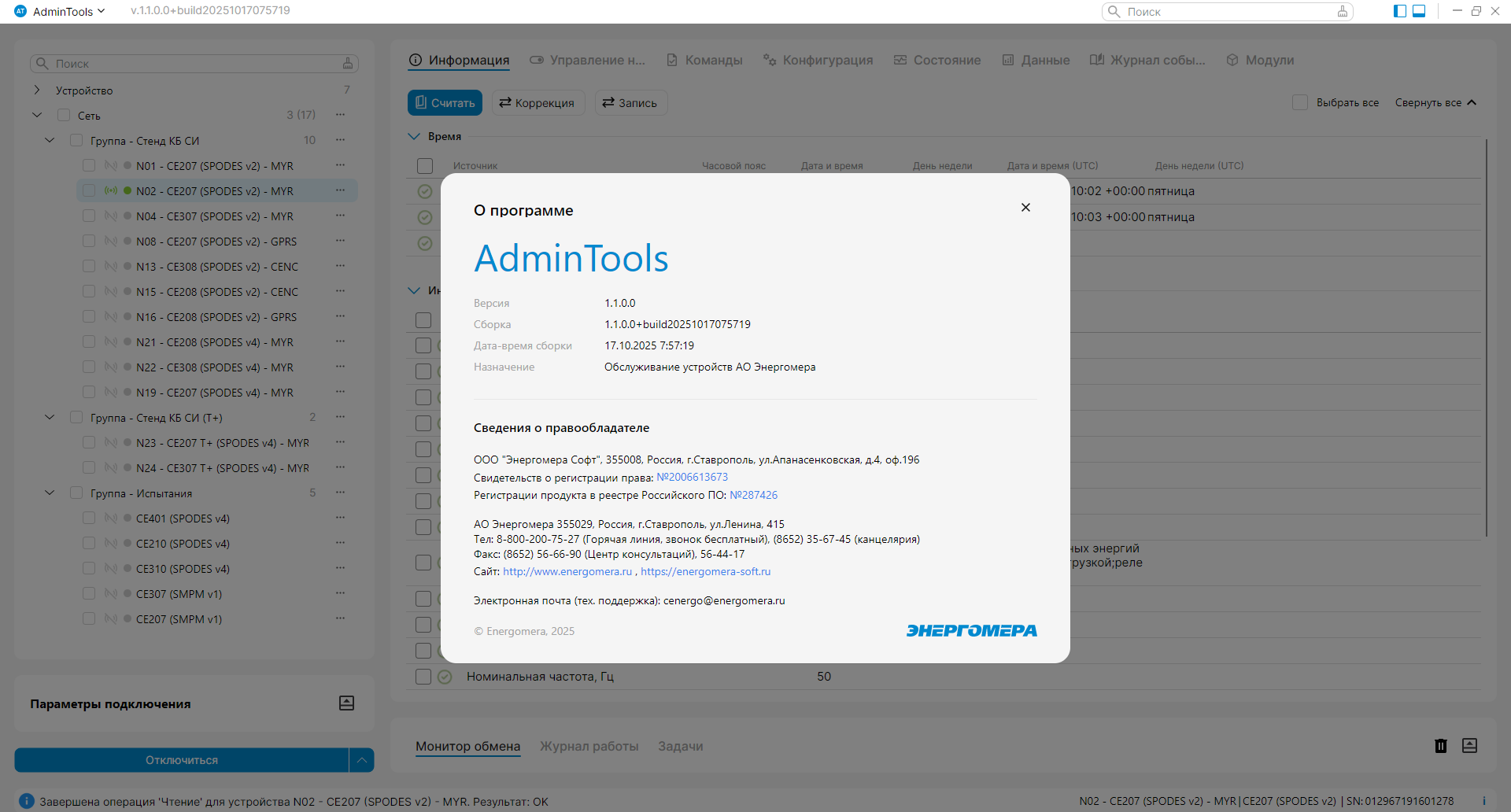Image resolution: width=1511 pixels, height=812 pixels.
Task: Click the expand icon in exchange monitor panel
Action: click(1469, 746)
